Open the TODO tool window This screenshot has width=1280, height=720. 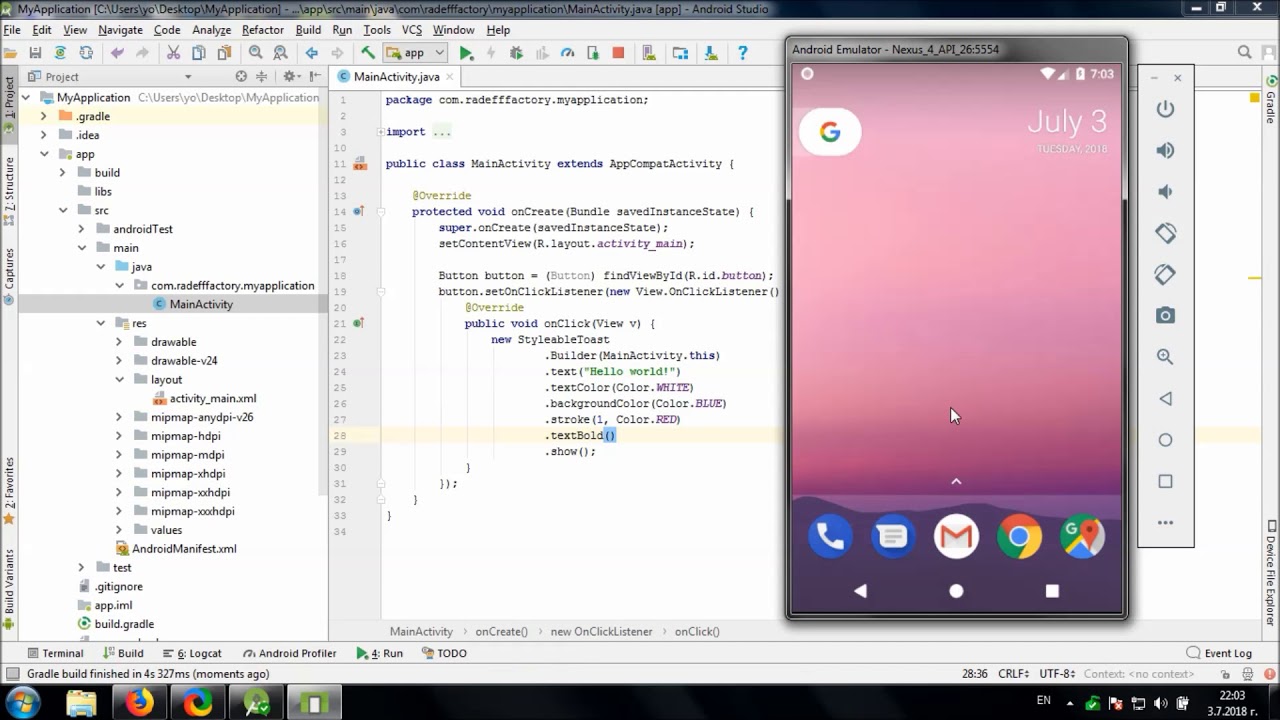coord(444,653)
